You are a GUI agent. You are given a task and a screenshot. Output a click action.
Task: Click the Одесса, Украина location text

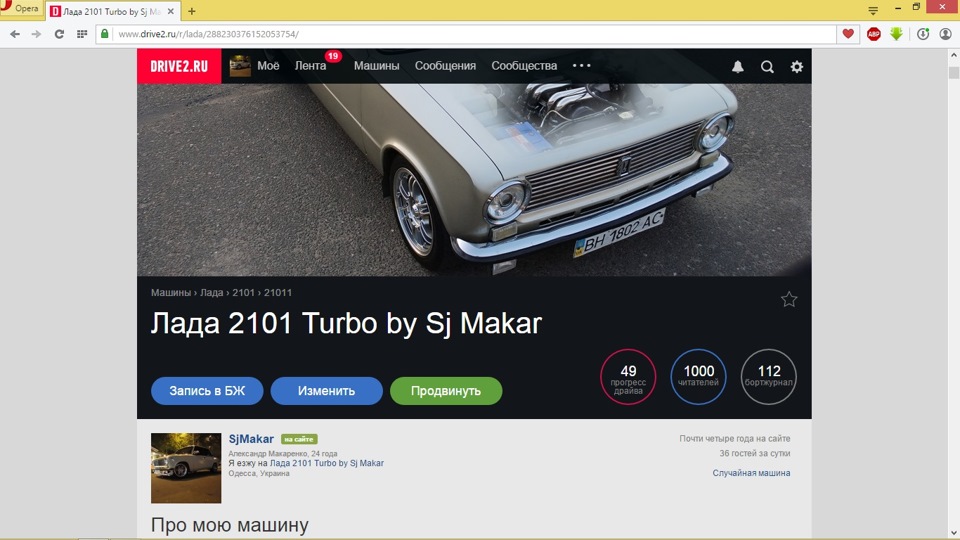tap(259, 473)
